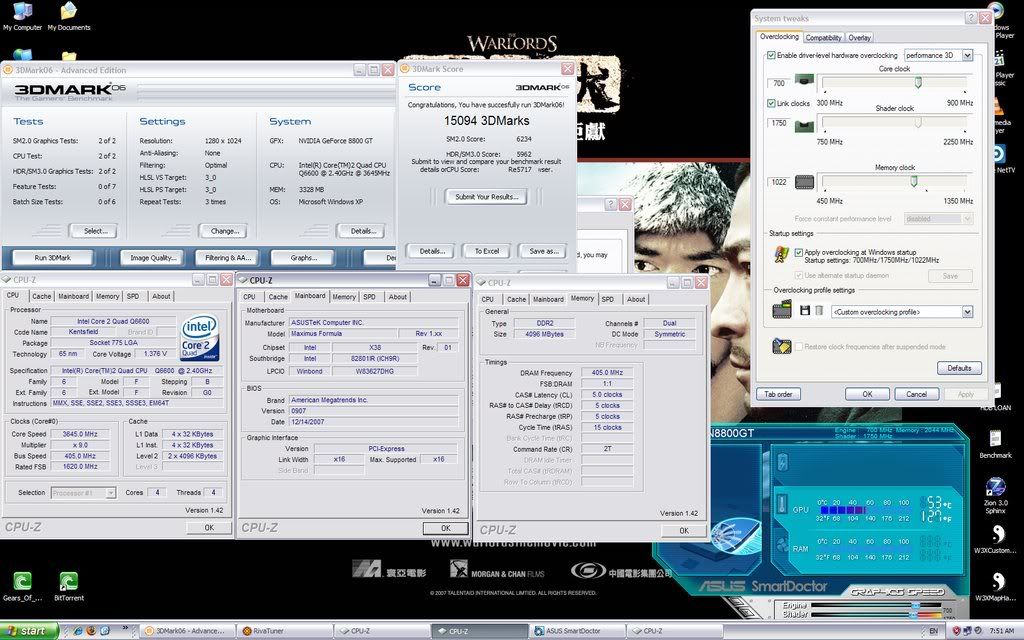Click Submit Your Results button

tap(487, 197)
